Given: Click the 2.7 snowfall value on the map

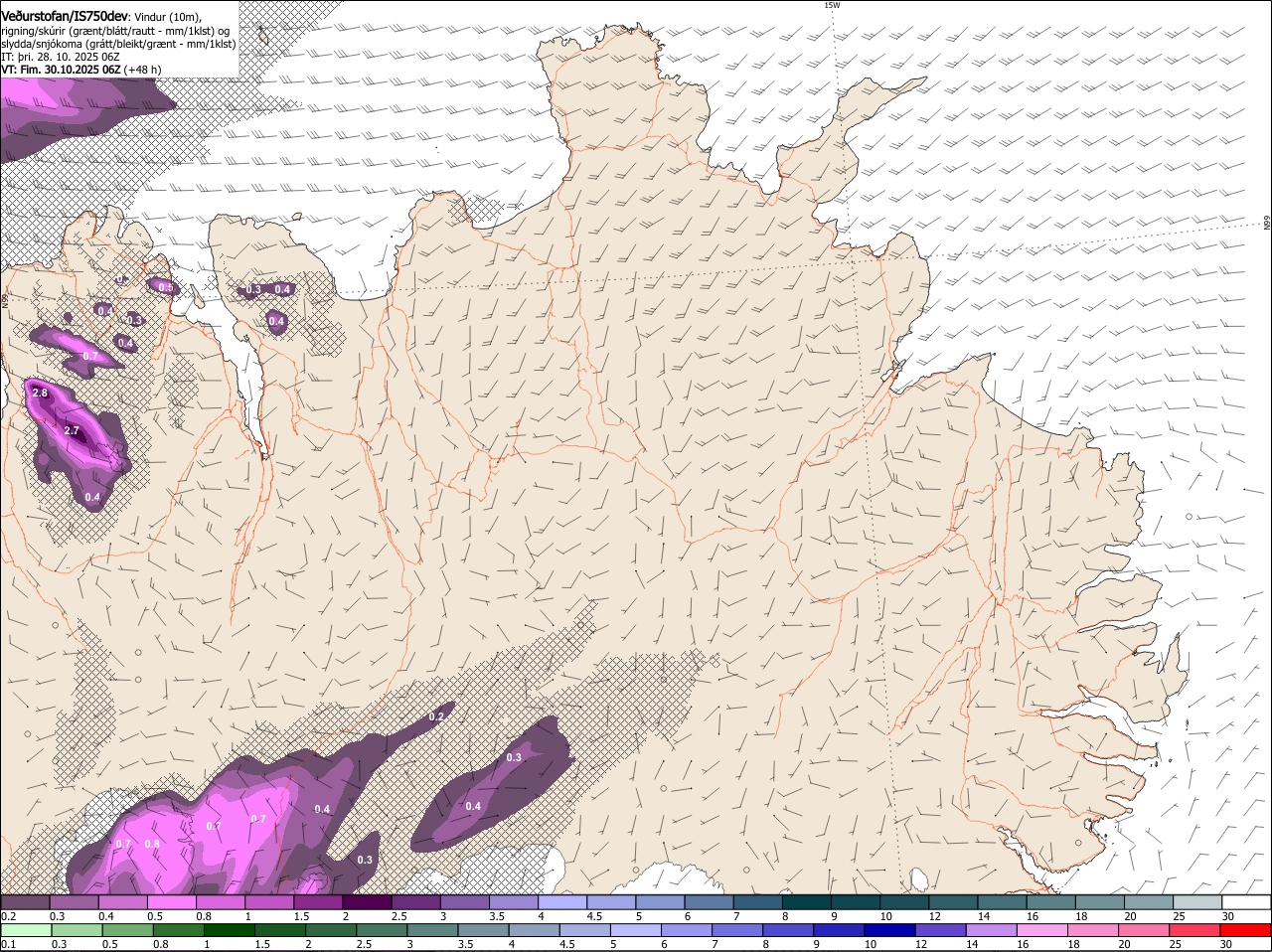Looking at the screenshot, I should point(71,430).
